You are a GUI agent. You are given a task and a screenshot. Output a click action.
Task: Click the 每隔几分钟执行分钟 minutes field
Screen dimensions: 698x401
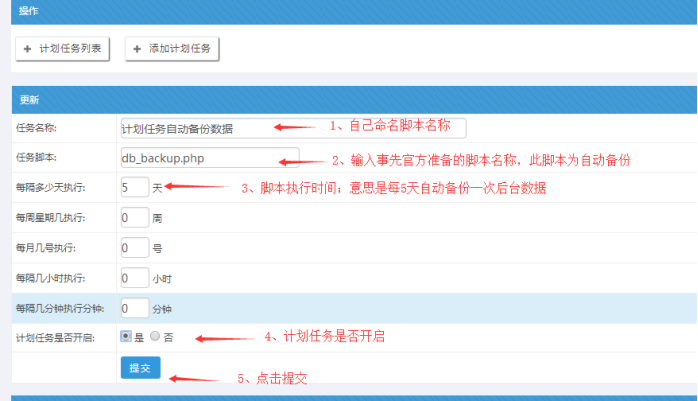(x=133, y=308)
